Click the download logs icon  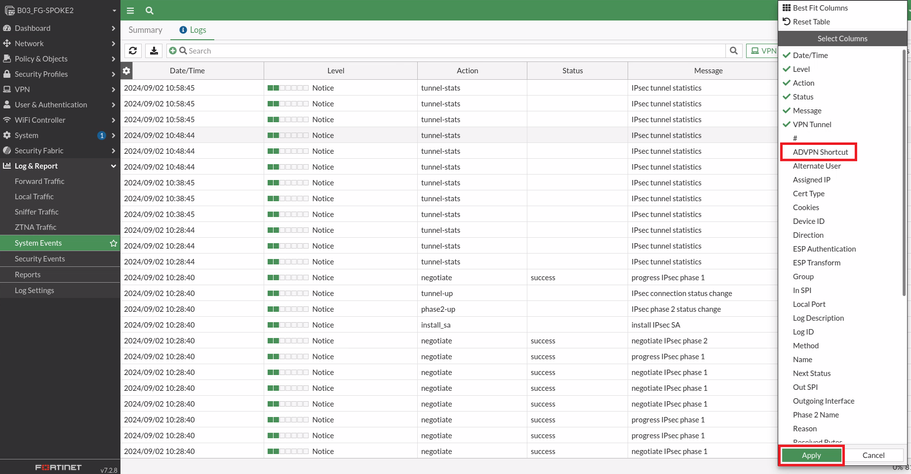point(154,51)
